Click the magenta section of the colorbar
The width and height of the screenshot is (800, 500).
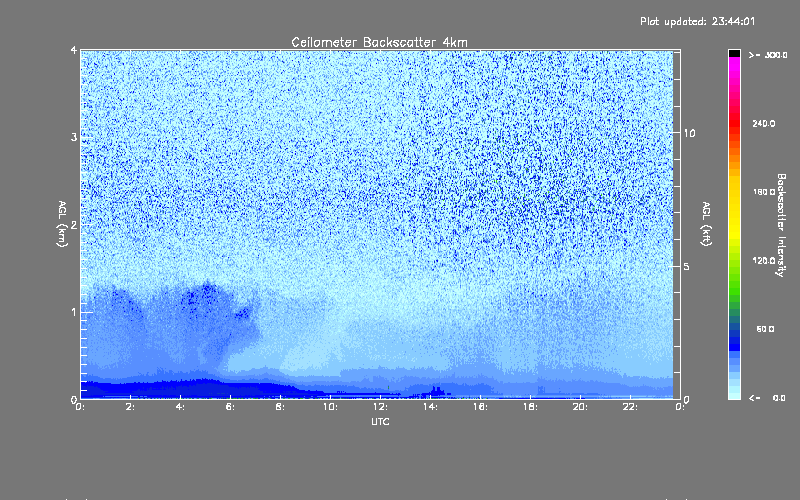(734, 69)
